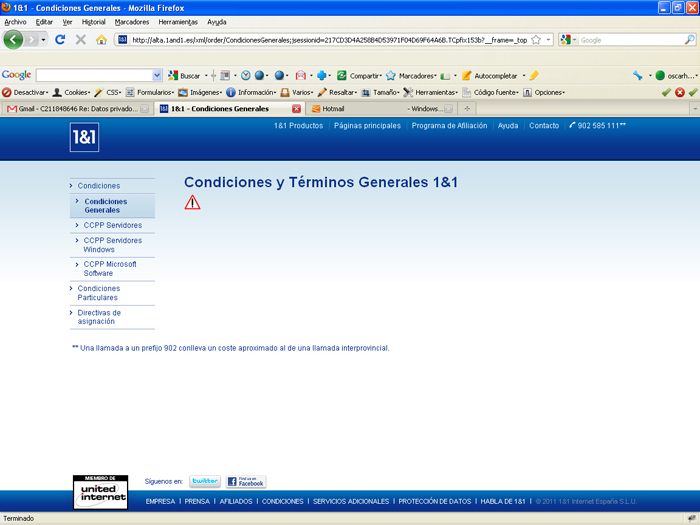Select CCPP Microsoft Software in sidebar
Viewport: 700px width, 525px height.
pyautogui.click(x=110, y=269)
